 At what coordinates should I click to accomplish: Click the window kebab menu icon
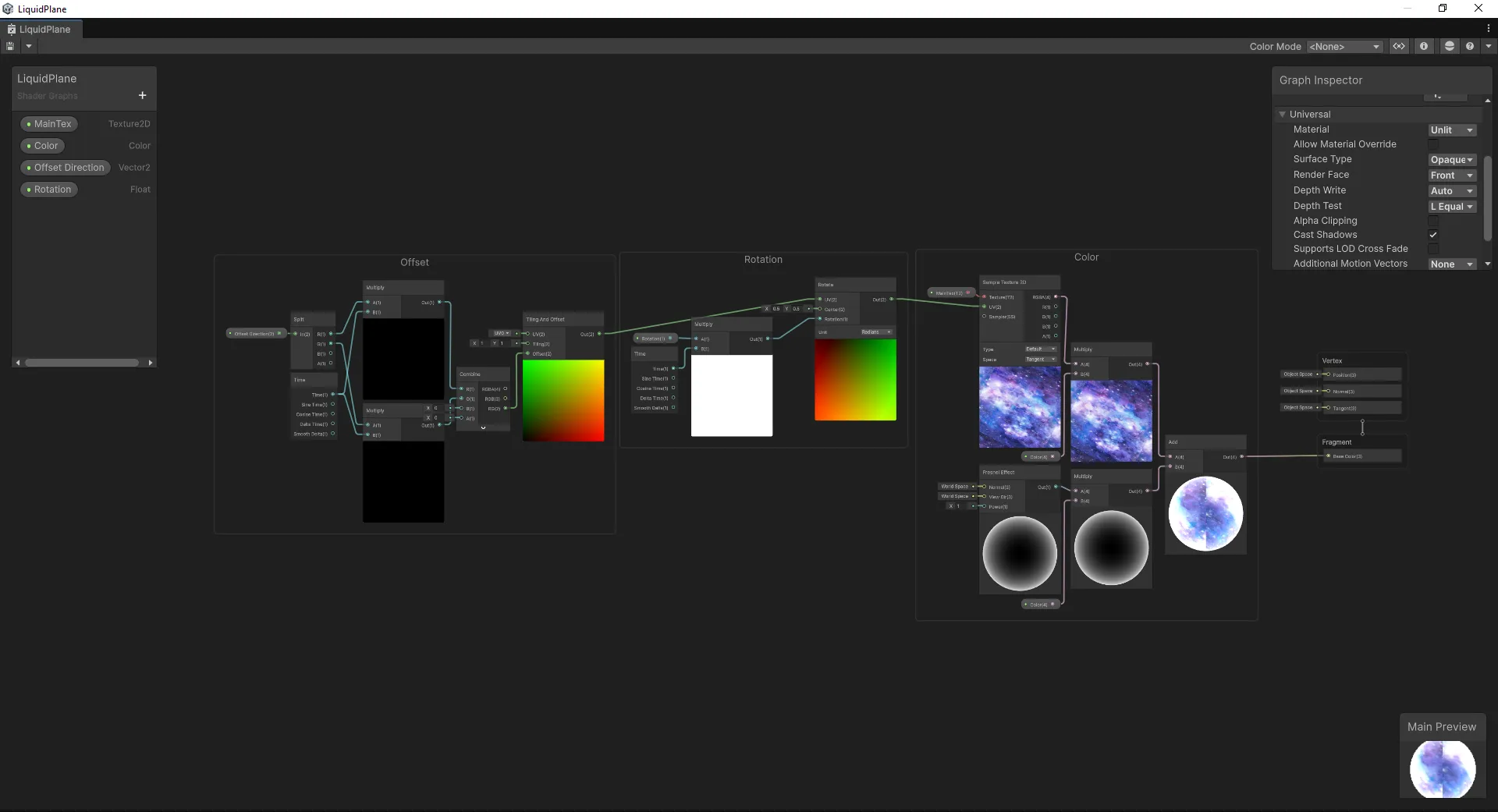(1488, 29)
